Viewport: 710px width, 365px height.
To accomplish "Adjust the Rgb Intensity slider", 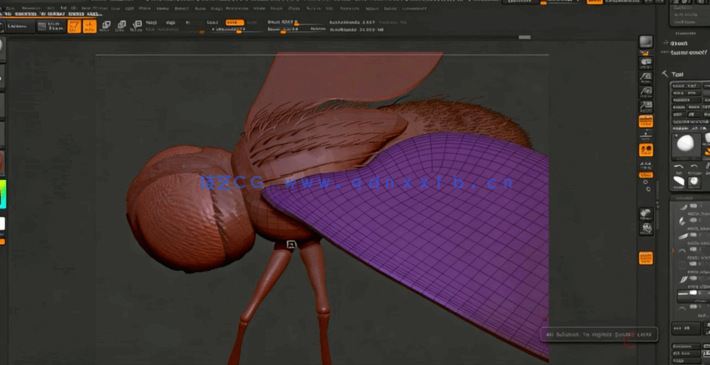I will [176, 30].
